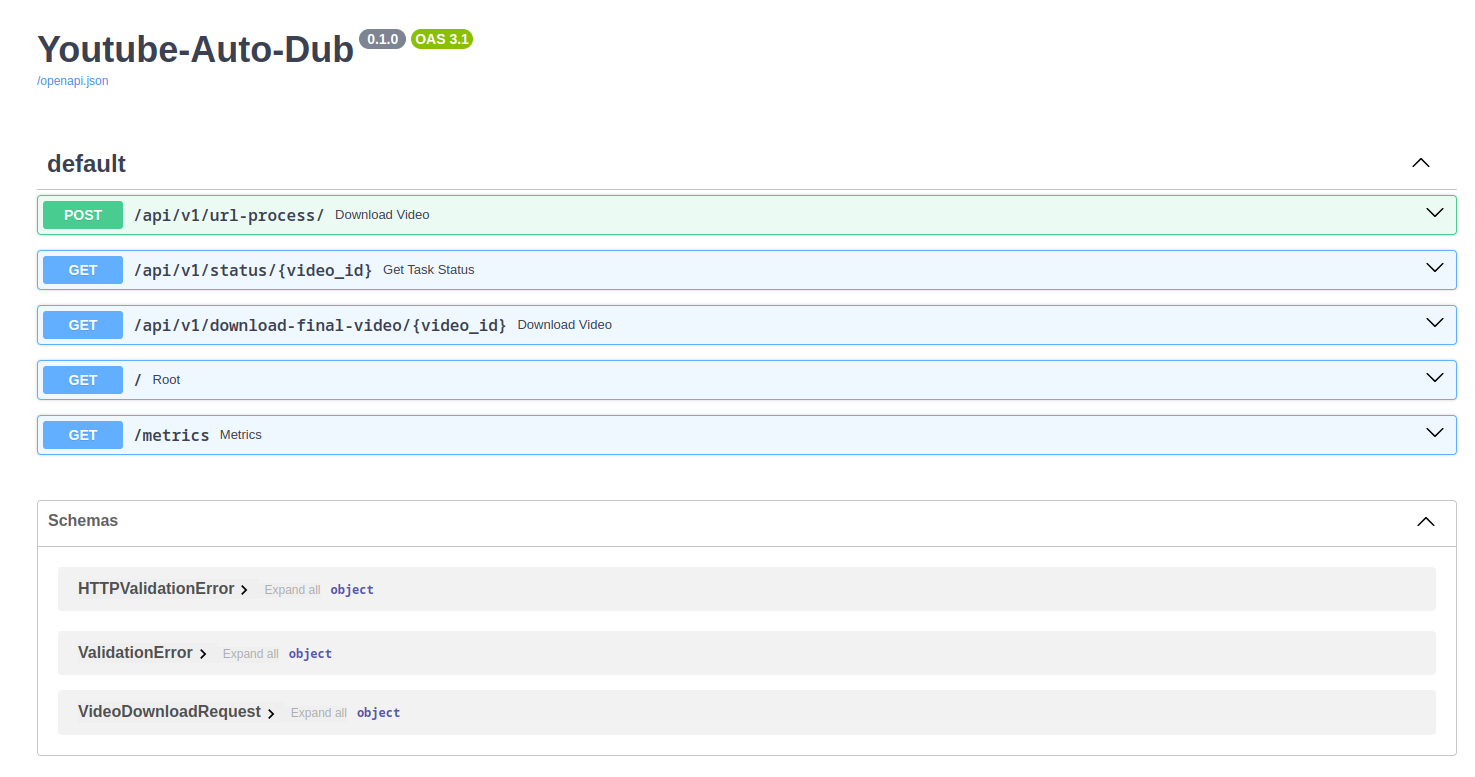This screenshot has width=1475, height=777.
Task: Expand the ValidationError schema arrow
Action: pos(203,653)
